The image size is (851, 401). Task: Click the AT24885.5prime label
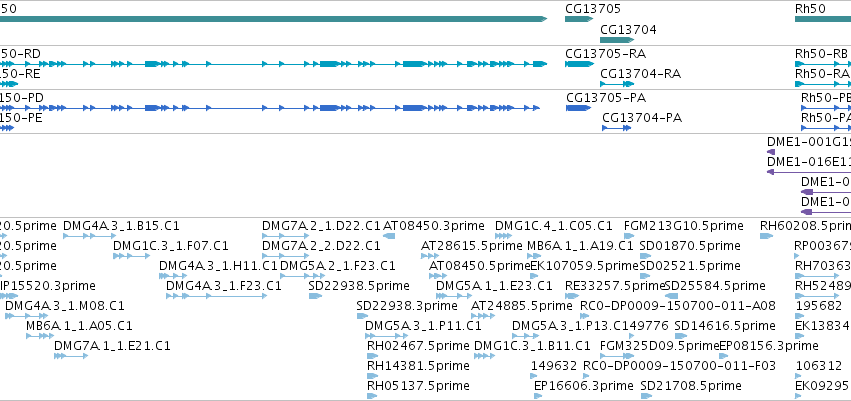click(522, 306)
